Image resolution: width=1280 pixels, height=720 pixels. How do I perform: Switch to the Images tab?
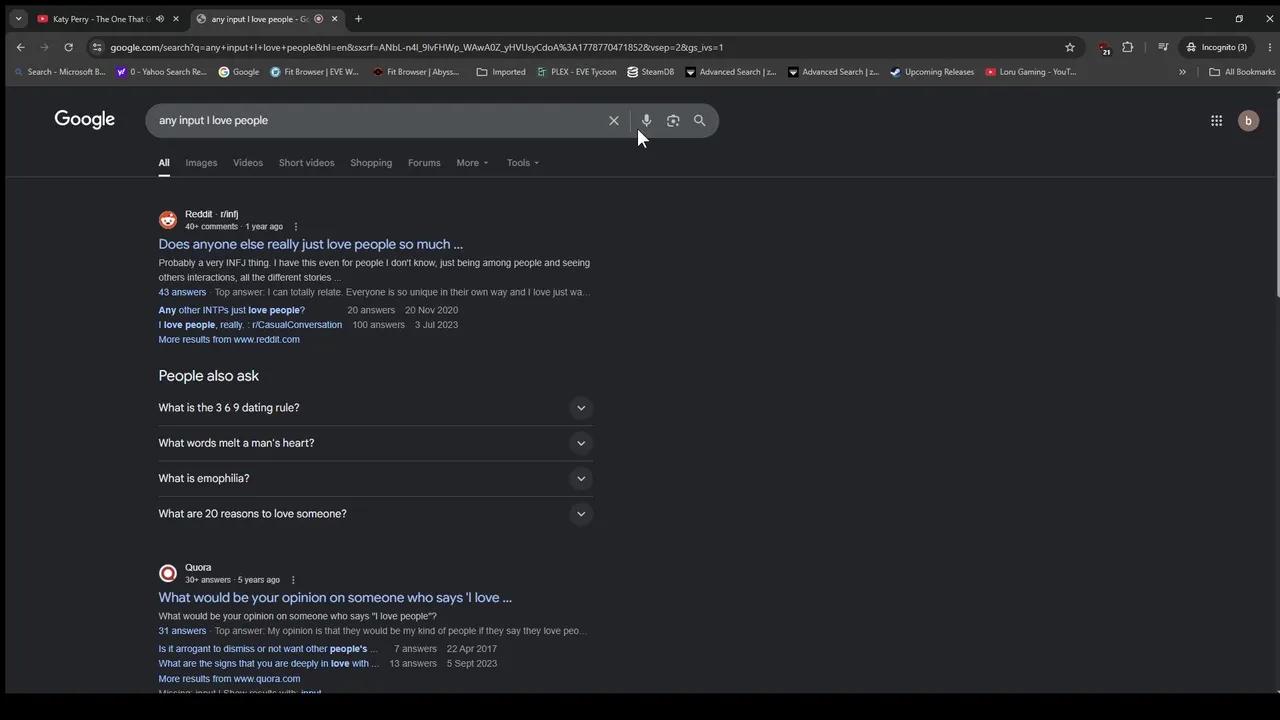[x=201, y=163]
